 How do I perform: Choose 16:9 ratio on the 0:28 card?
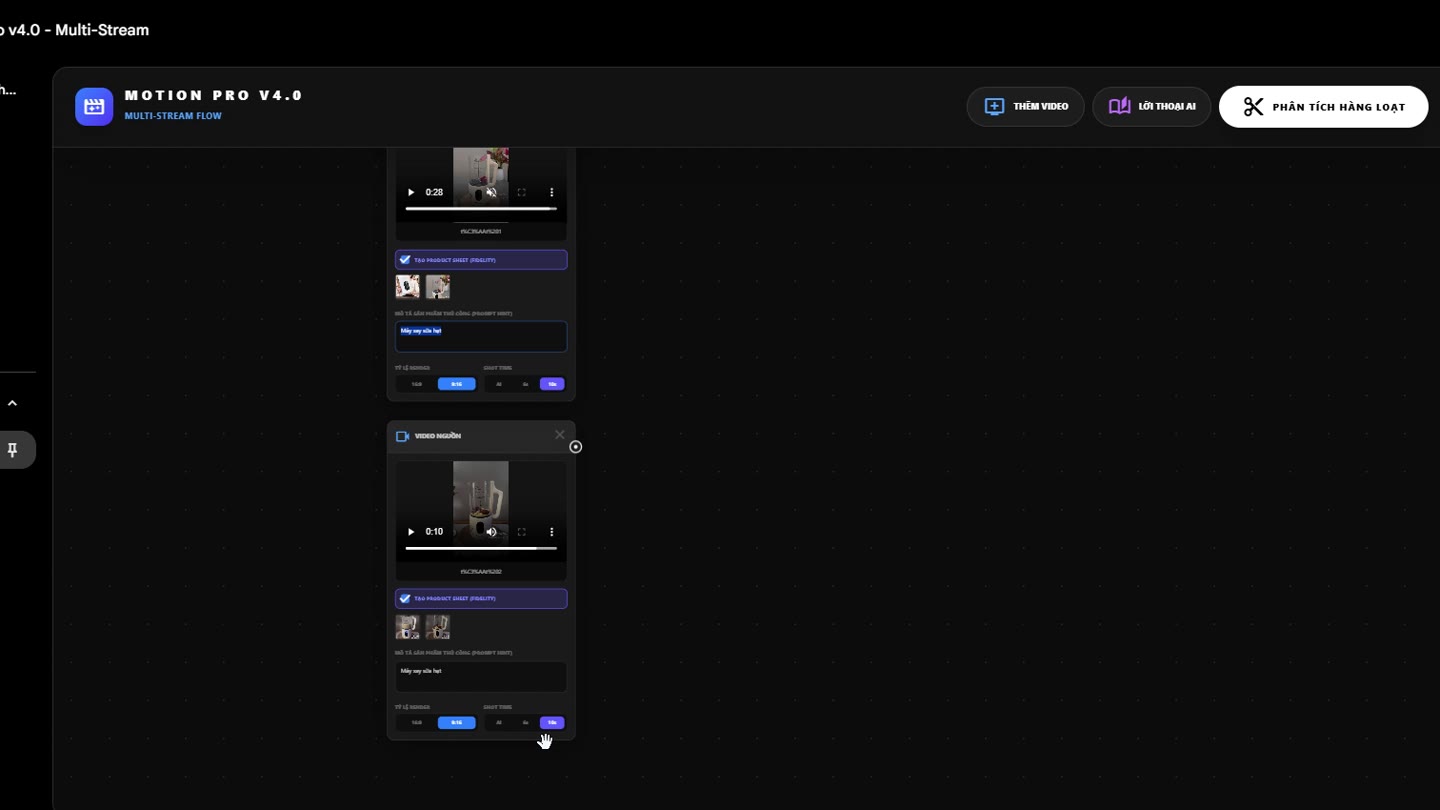[416, 384]
